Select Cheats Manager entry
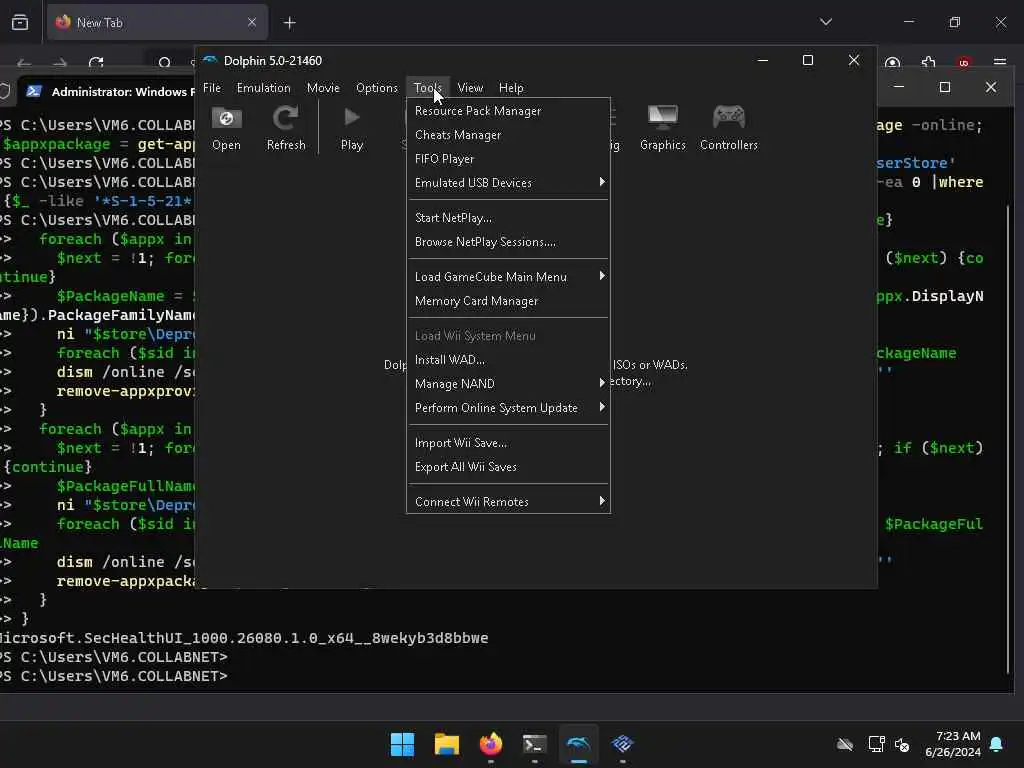Screen dimensions: 1024x768 point(508,135)
